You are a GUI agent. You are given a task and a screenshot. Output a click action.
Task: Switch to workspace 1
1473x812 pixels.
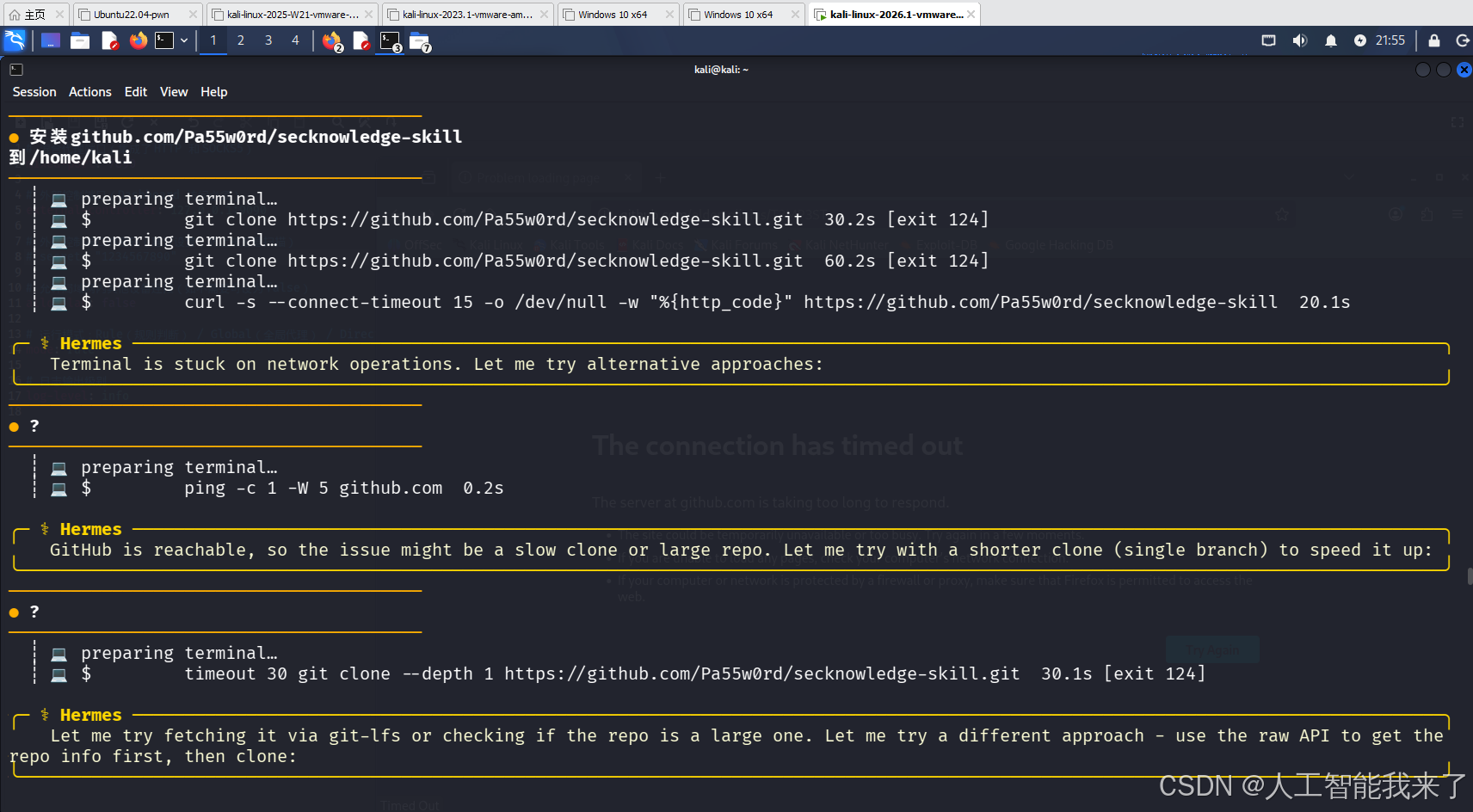point(213,40)
